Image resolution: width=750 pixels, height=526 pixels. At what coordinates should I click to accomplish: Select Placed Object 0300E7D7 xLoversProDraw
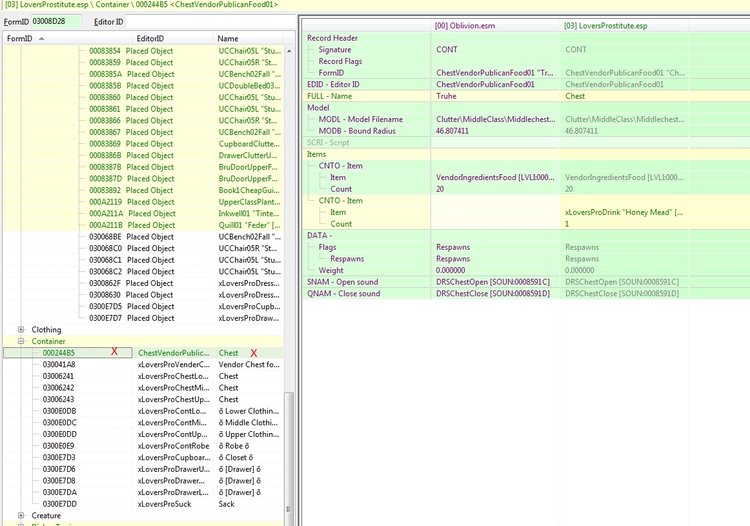143,318
